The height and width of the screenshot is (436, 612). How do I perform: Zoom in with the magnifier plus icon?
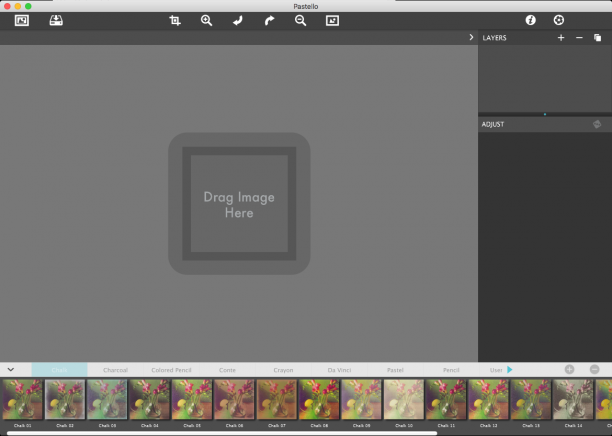coord(206,20)
